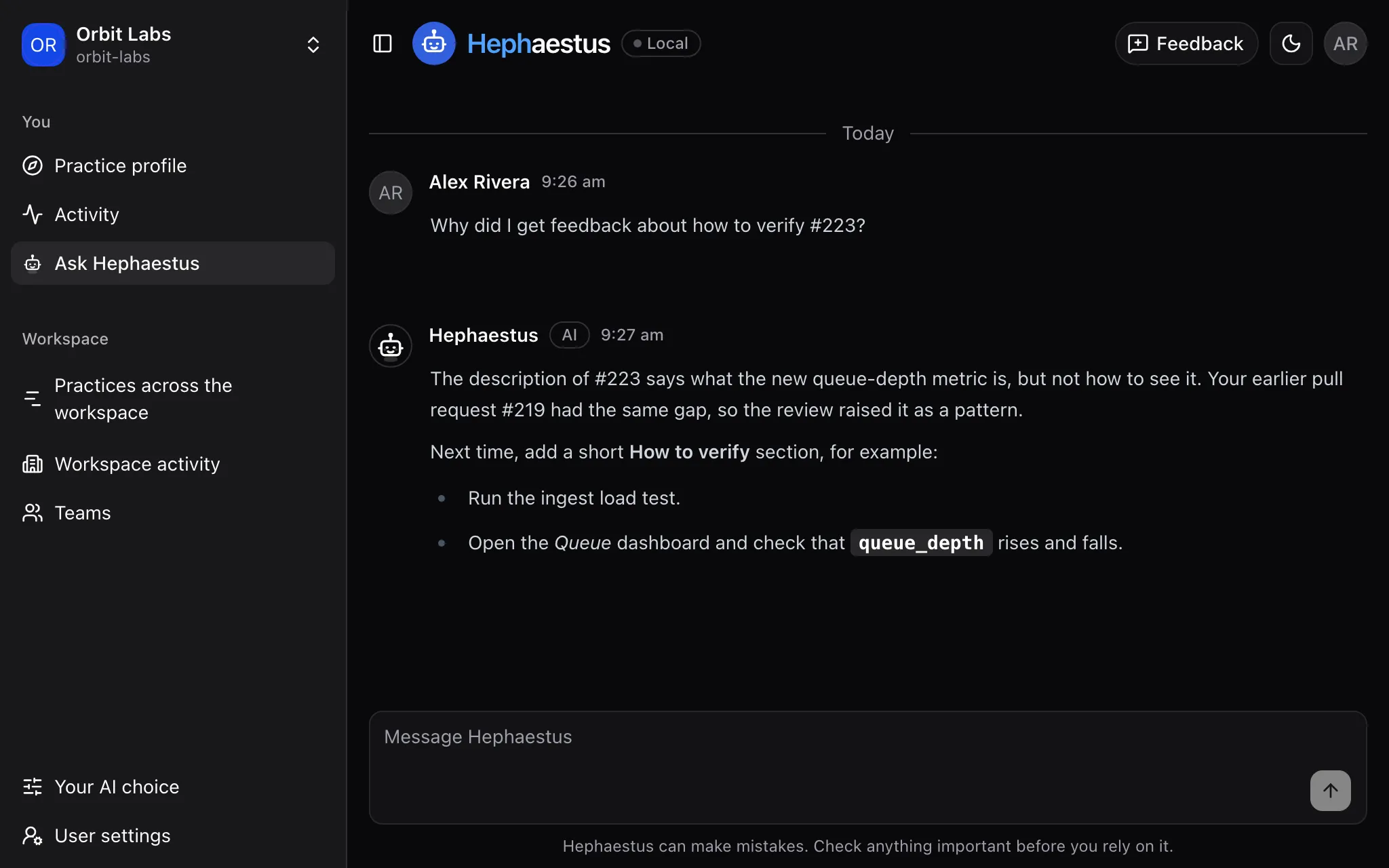
Task: Click the 9:27 am timestamp
Action: click(x=632, y=335)
